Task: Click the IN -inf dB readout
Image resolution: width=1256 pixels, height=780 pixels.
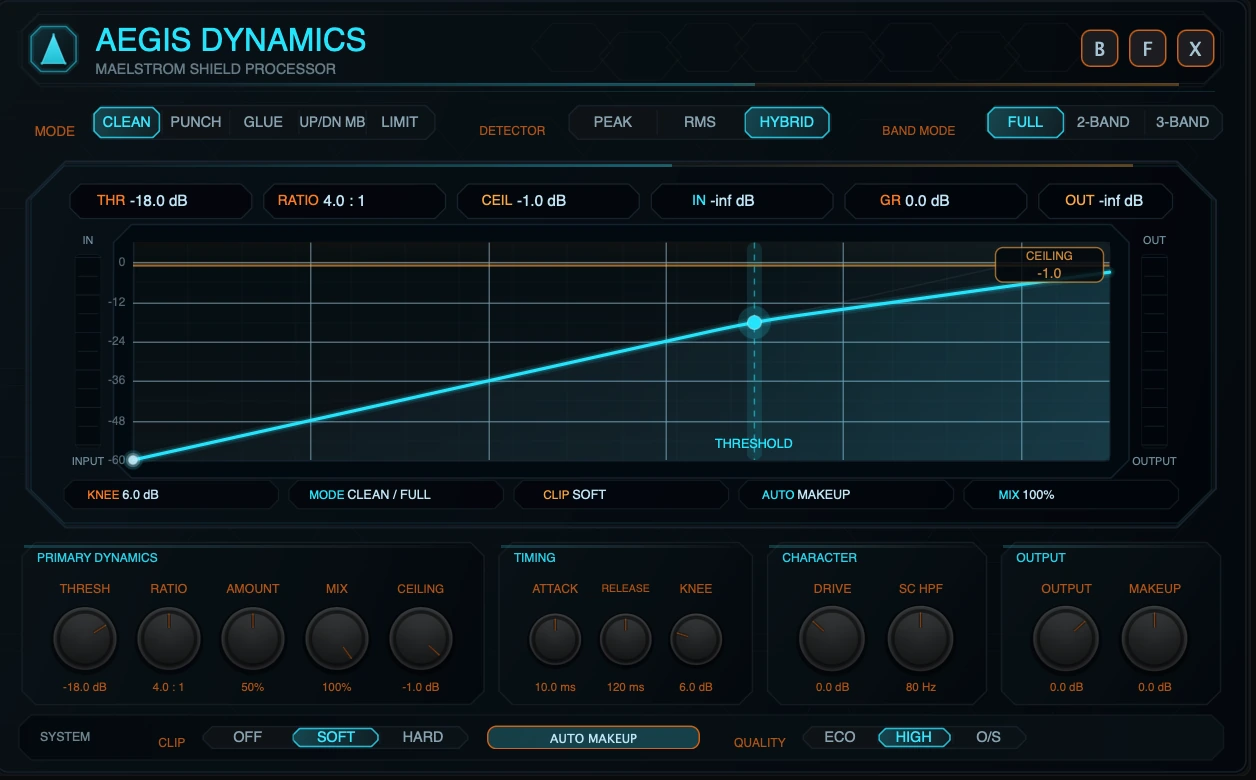Action: (742, 201)
